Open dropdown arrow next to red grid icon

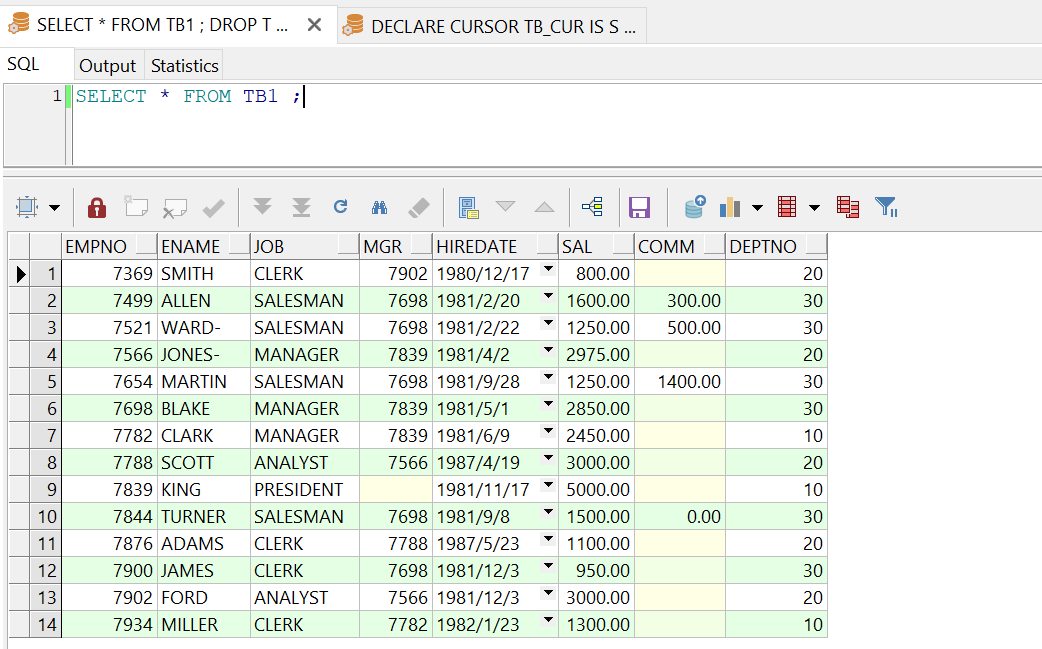click(x=814, y=208)
